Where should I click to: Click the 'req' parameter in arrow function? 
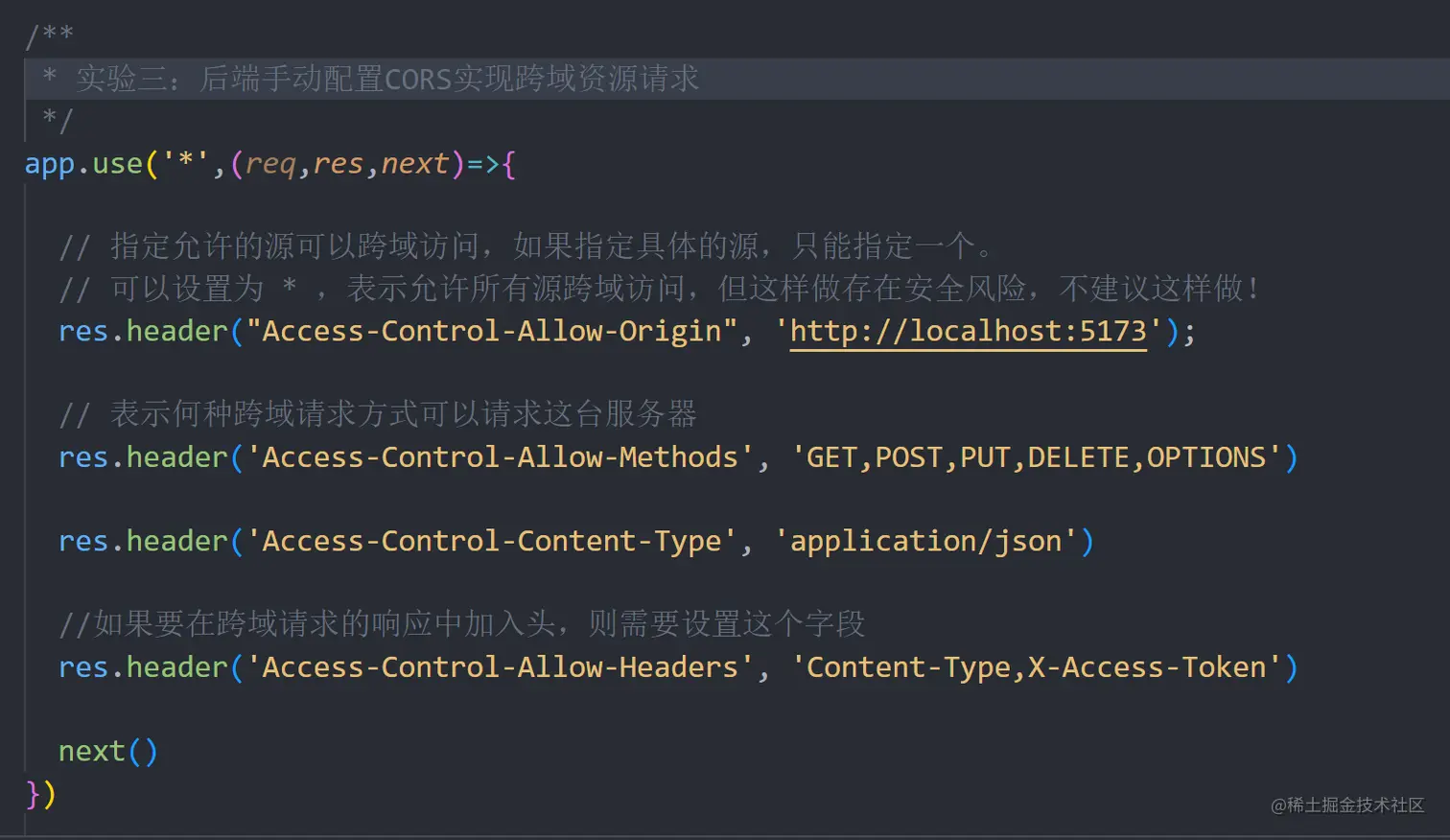(270, 164)
